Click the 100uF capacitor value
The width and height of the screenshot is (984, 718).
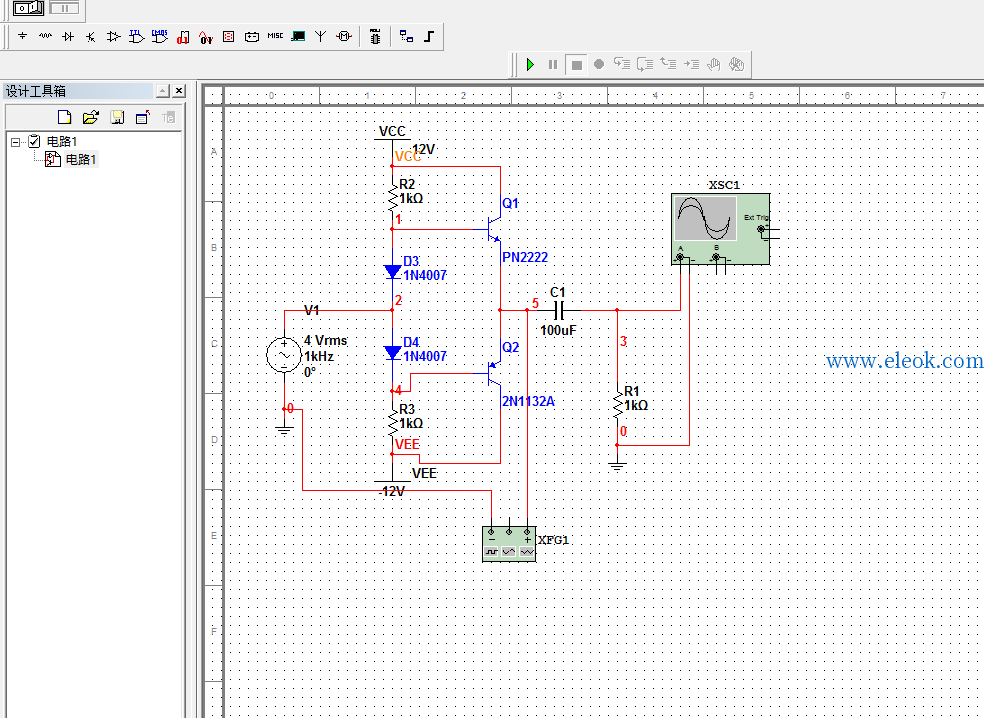pos(558,330)
